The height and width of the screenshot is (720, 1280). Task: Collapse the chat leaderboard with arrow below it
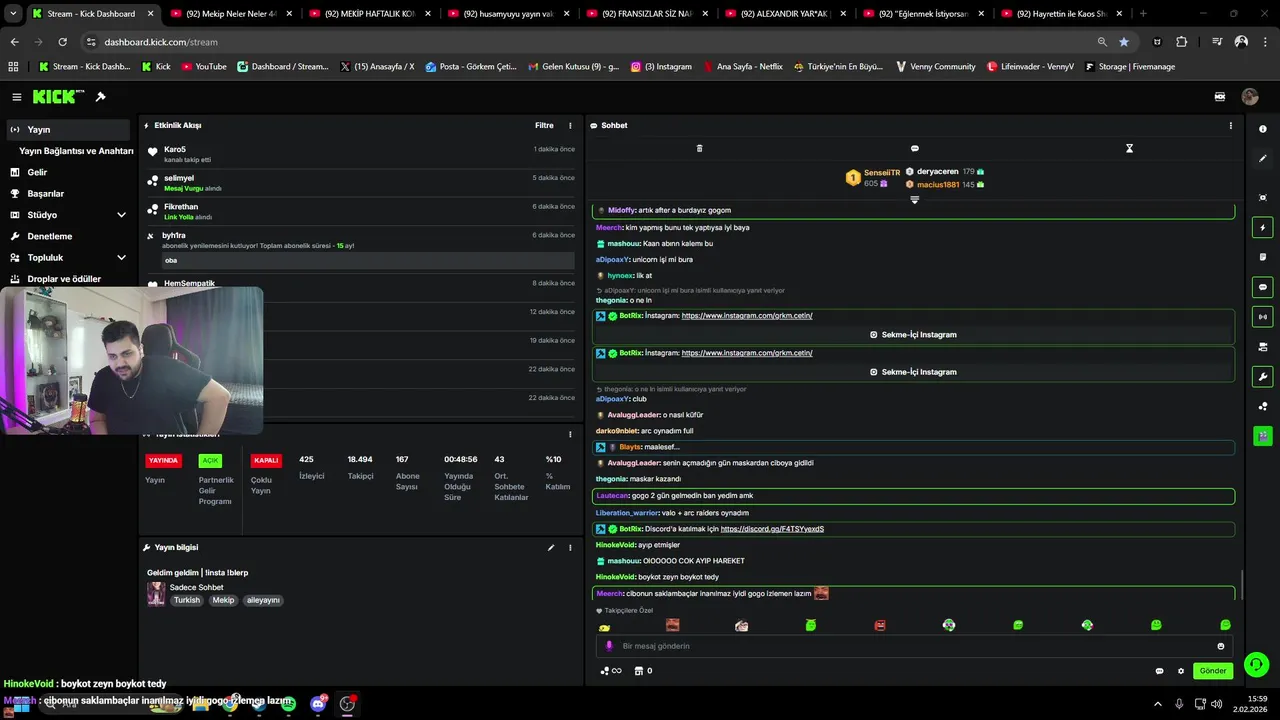(914, 200)
